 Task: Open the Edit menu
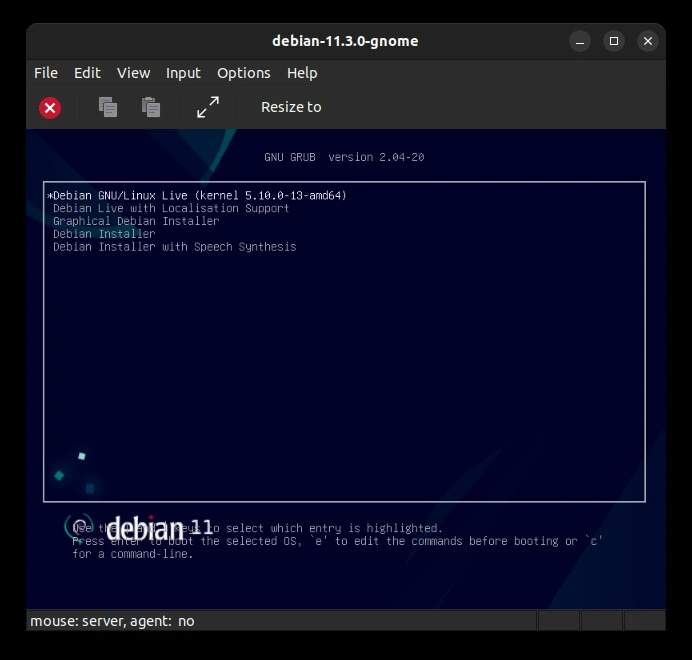click(87, 73)
